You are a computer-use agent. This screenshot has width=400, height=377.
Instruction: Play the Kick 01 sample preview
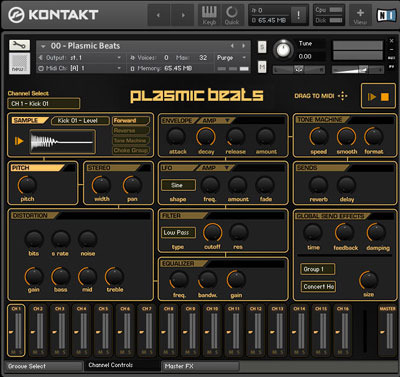tap(19, 141)
